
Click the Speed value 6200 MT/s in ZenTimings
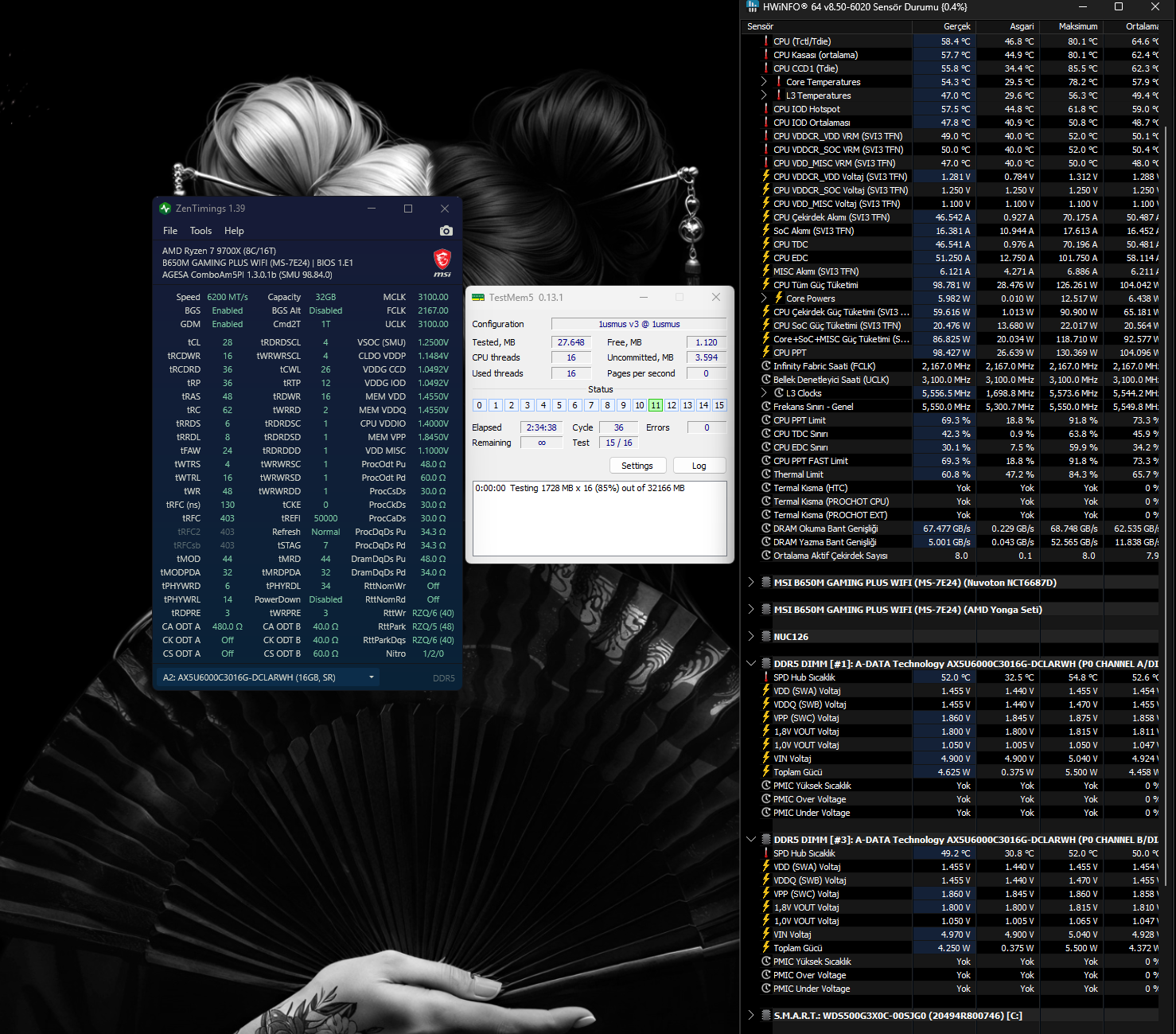coord(228,297)
